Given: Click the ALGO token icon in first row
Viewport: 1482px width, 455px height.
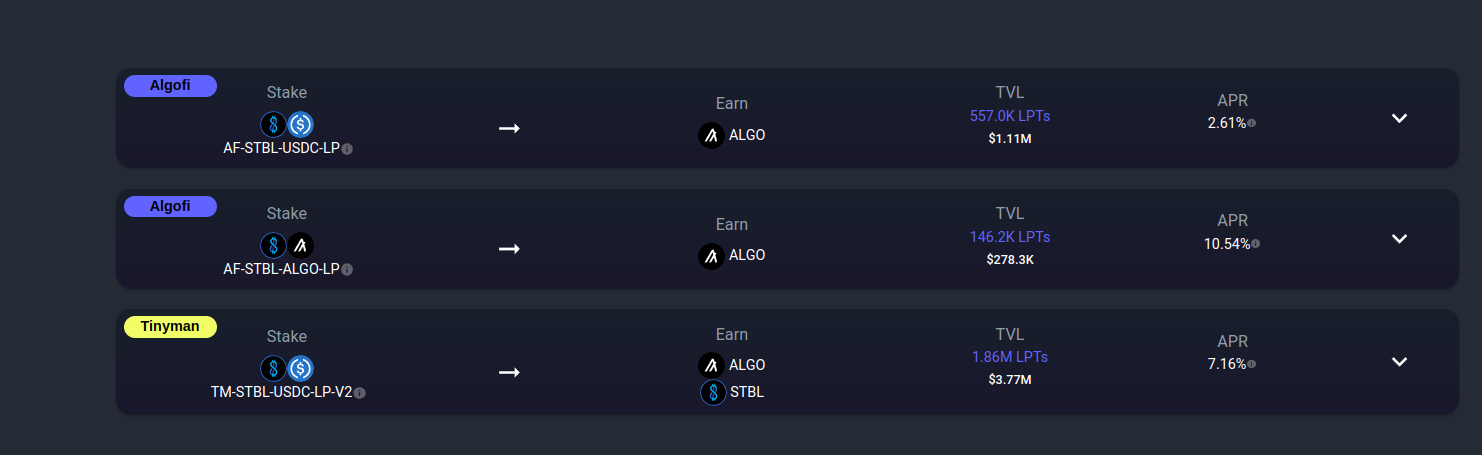Looking at the screenshot, I should (711, 135).
